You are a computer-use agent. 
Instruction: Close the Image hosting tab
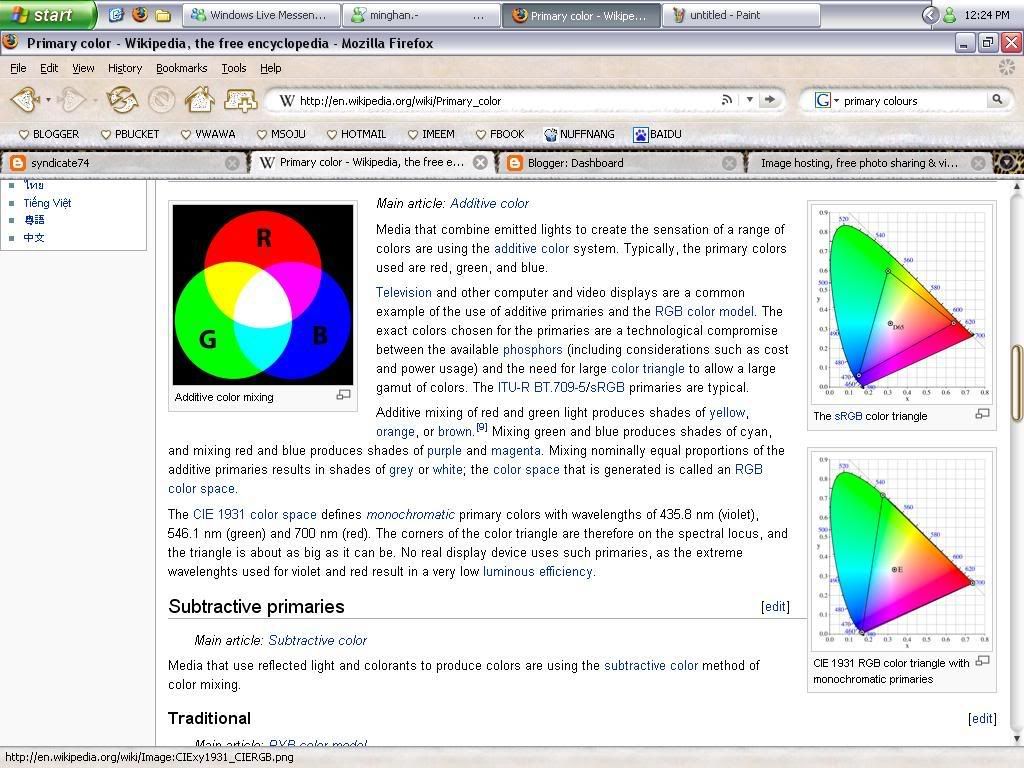click(978, 163)
